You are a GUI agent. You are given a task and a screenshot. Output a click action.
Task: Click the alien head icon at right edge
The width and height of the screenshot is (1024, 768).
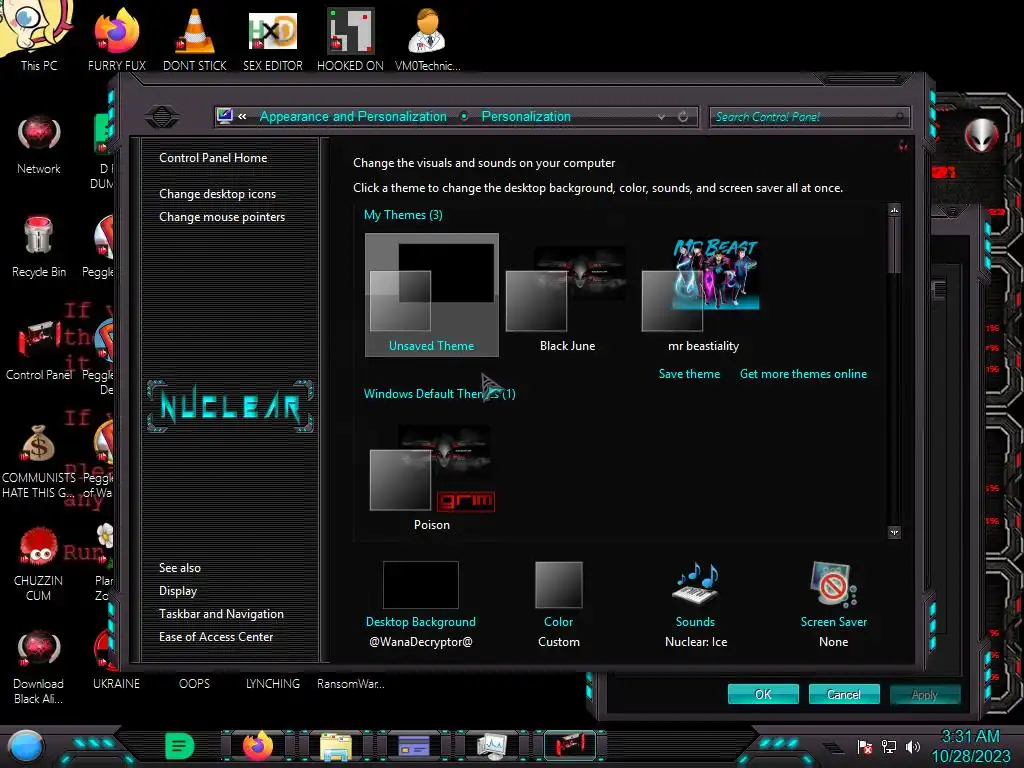click(981, 136)
